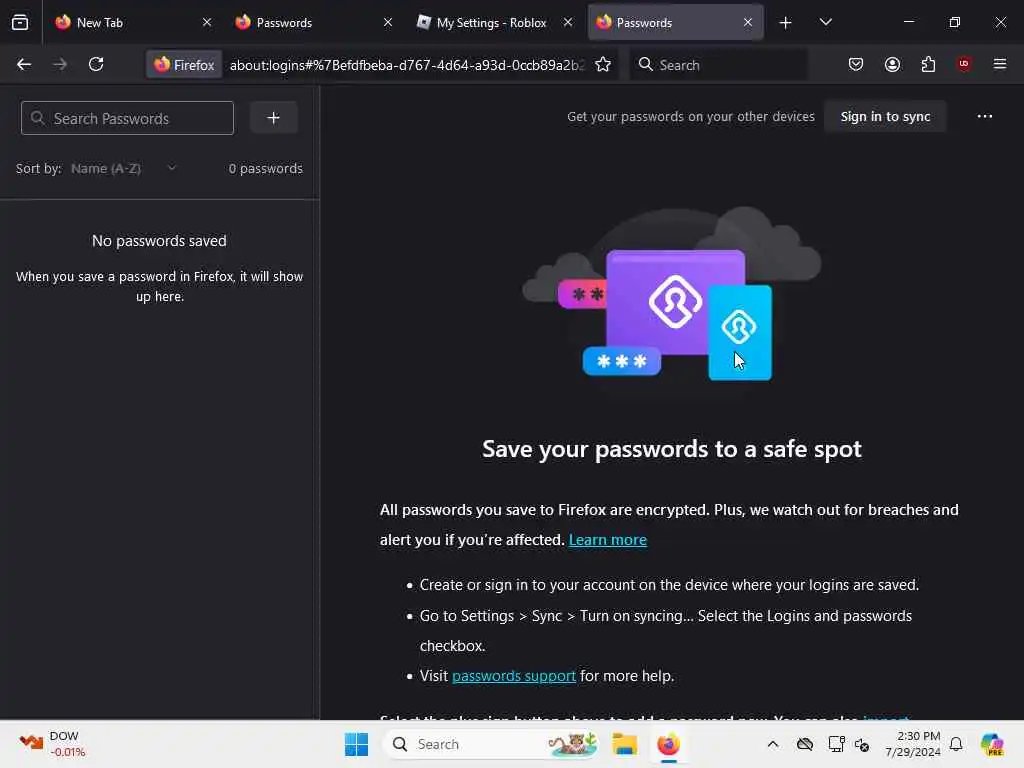Screen dimensions: 1024x768
Task: Select the active Passwords tab
Action: tap(675, 23)
